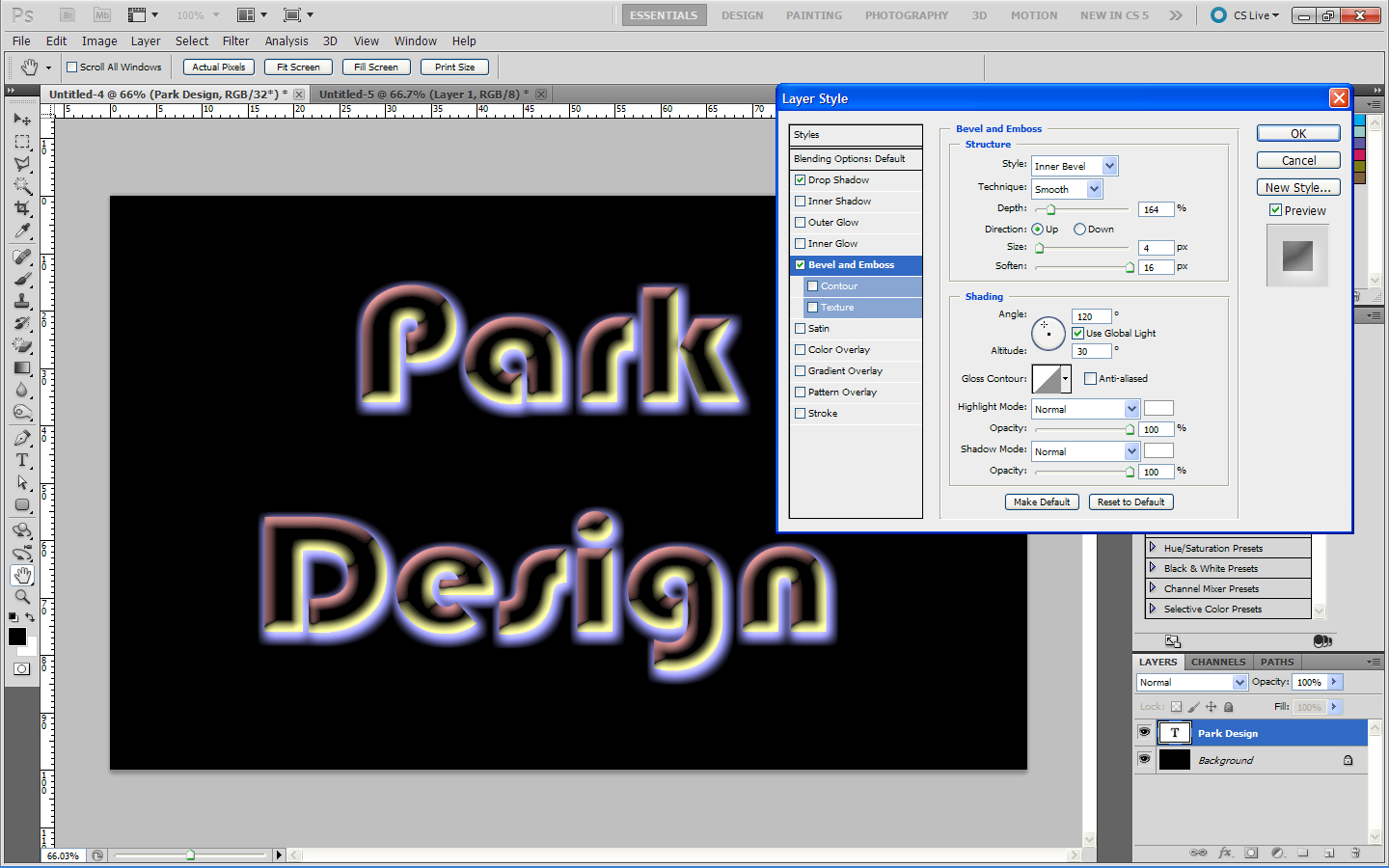1389x868 pixels.
Task: Click the Shadow Mode color swatch
Action: (x=1158, y=450)
